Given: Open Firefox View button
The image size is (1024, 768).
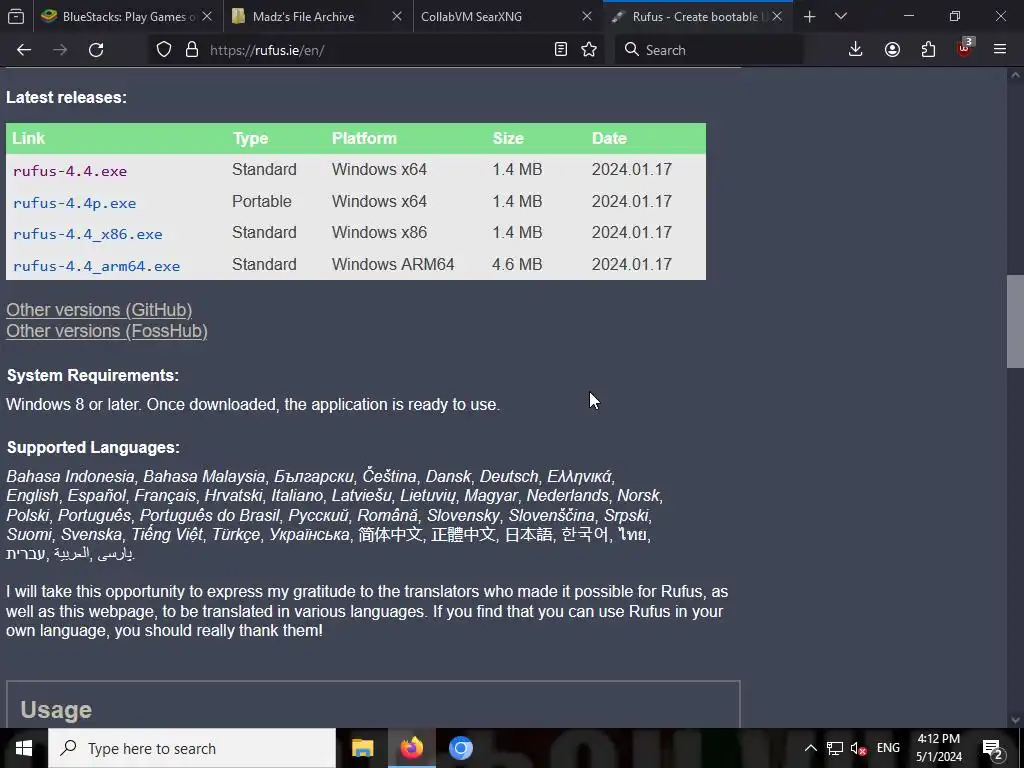Looking at the screenshot, I should (16, 16).
